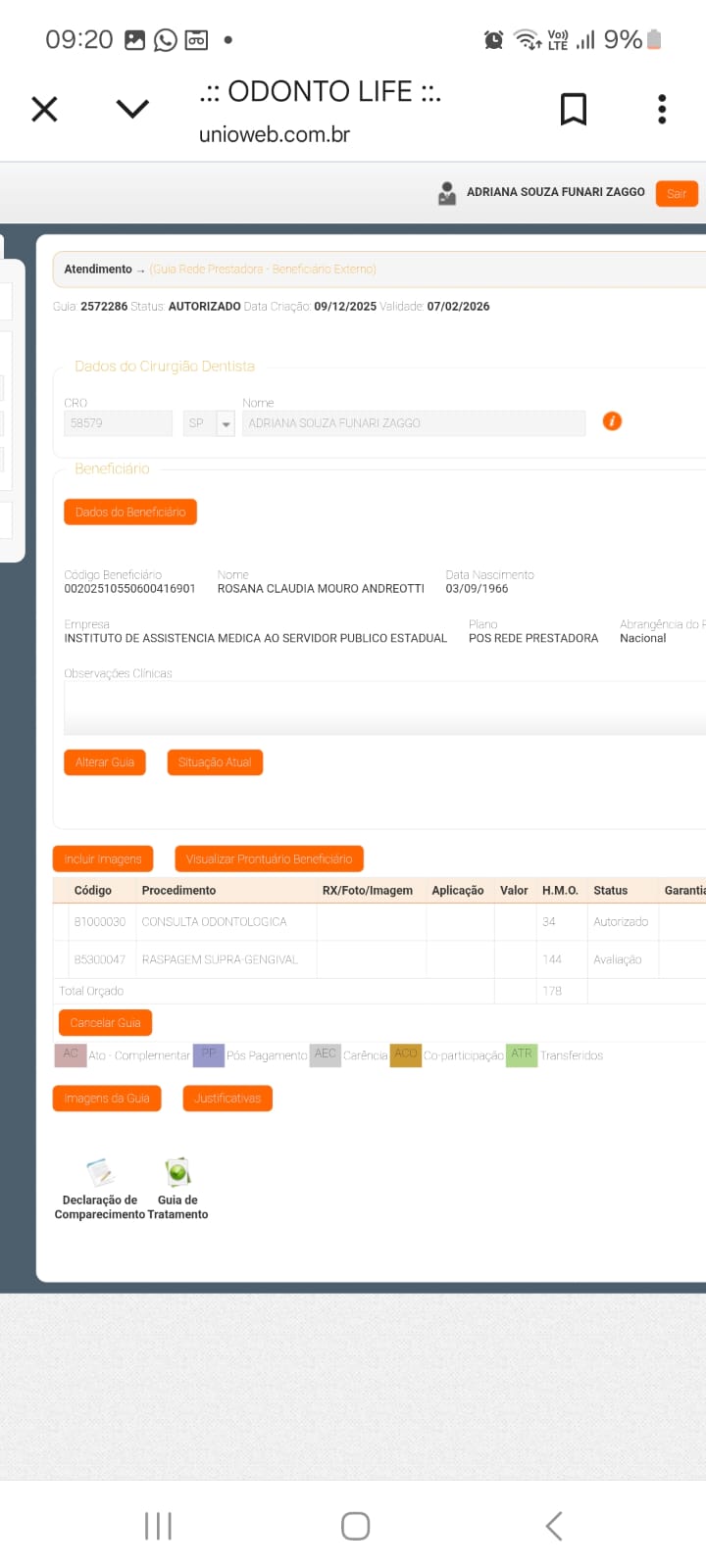Screen dimensions: 706x1568
Task: Click the Autorizado status cell
Action: [621, 921]
